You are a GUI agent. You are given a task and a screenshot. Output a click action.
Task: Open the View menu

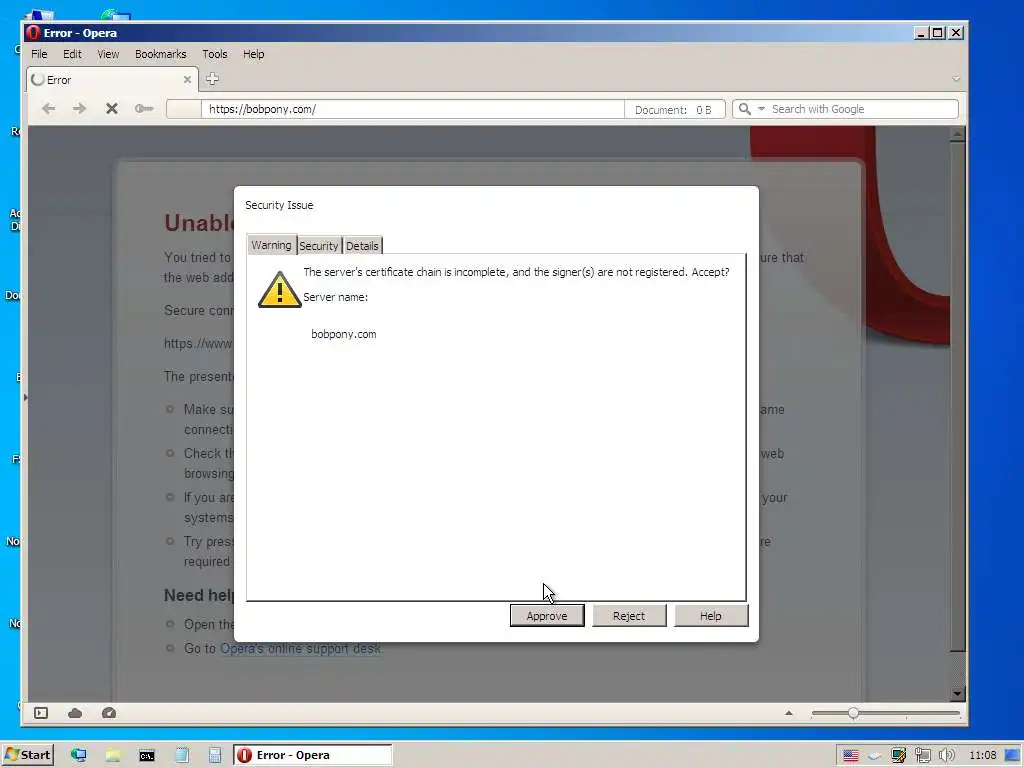coord(108,54)
